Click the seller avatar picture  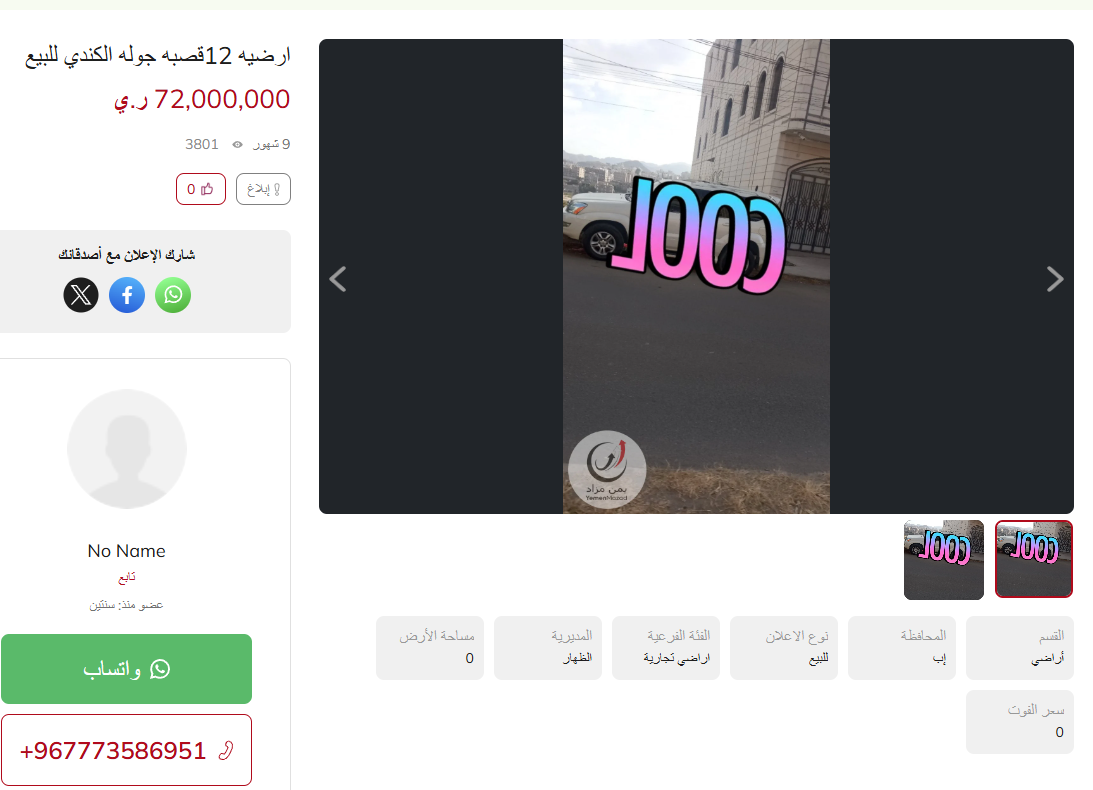[x=127, y=449]
